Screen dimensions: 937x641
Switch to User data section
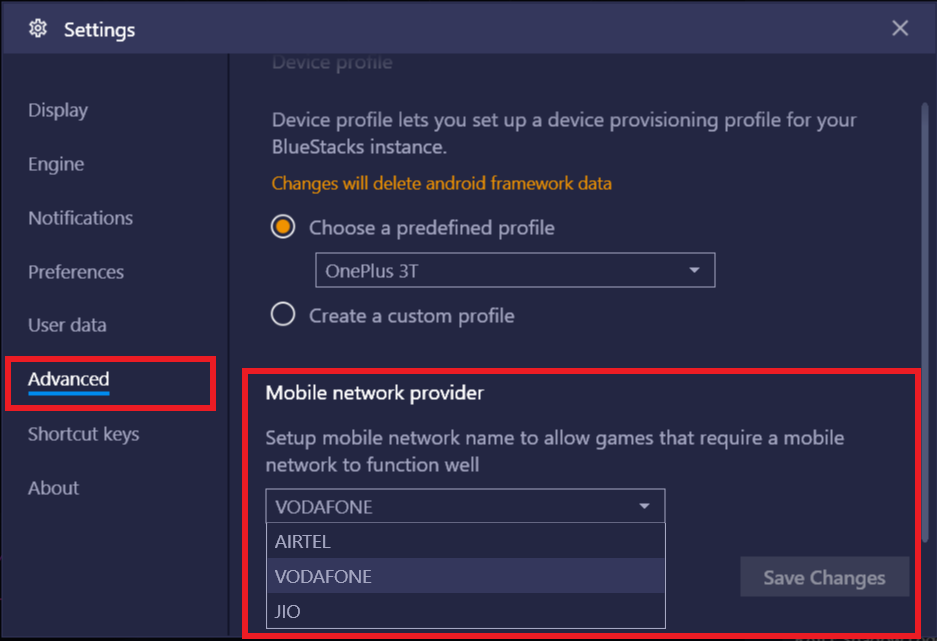[x=68, y=326]
